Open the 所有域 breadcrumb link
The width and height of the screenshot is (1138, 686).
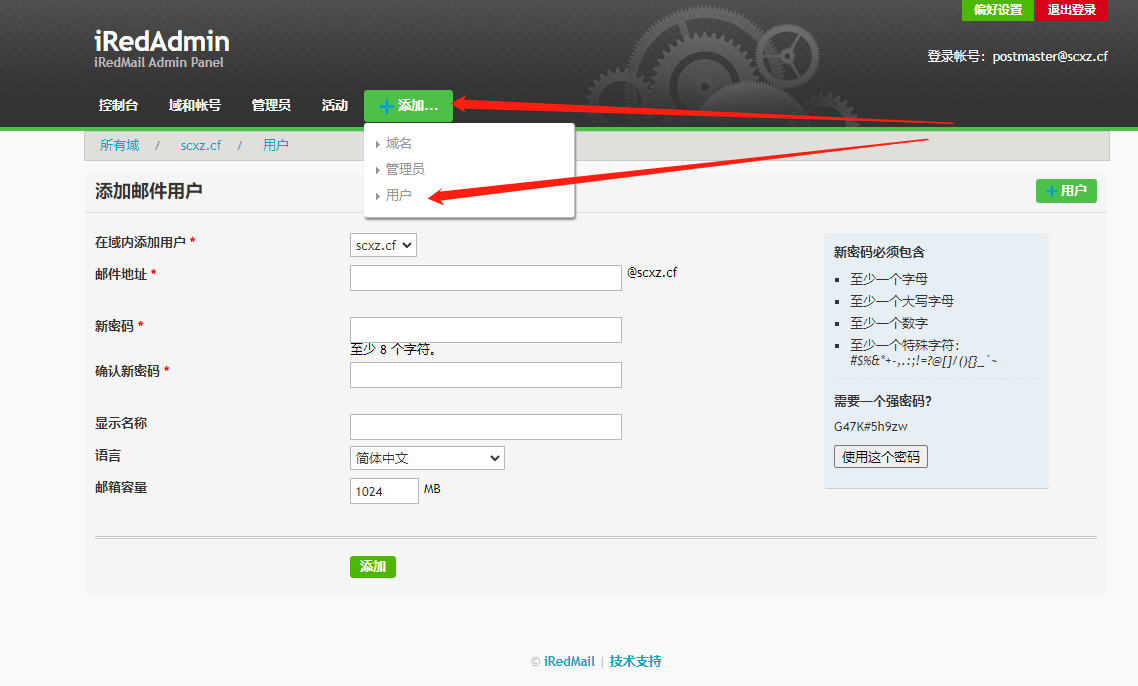coord(119,145)
